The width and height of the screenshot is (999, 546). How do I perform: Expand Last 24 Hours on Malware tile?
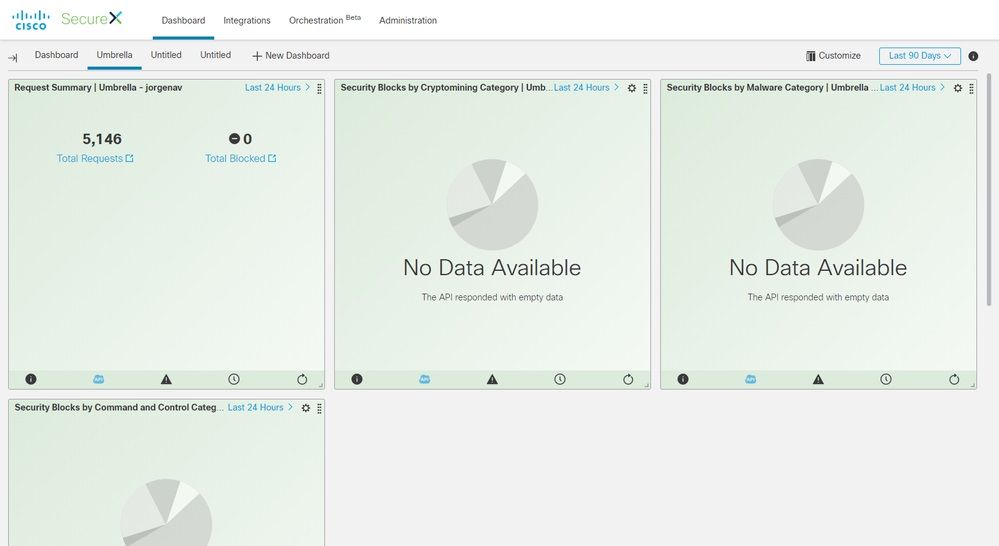pos(912,87)
